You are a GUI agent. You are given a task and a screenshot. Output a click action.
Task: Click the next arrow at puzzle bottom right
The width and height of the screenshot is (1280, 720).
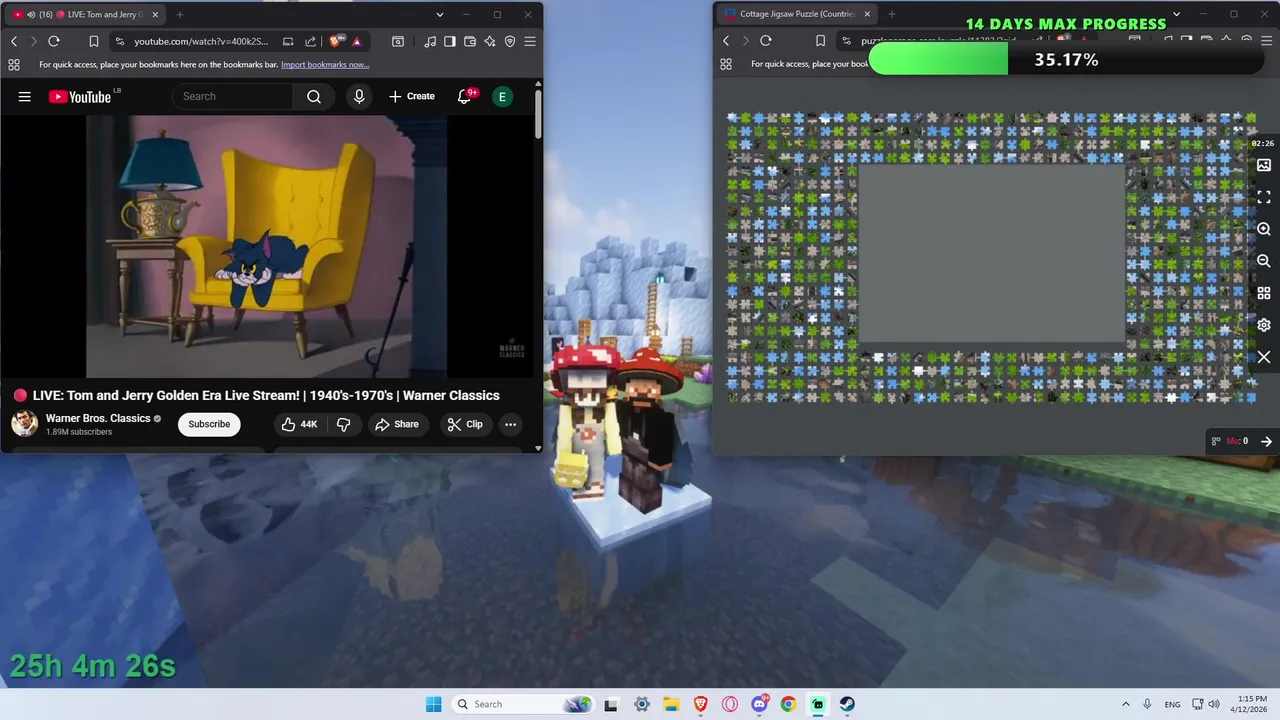1266,441
